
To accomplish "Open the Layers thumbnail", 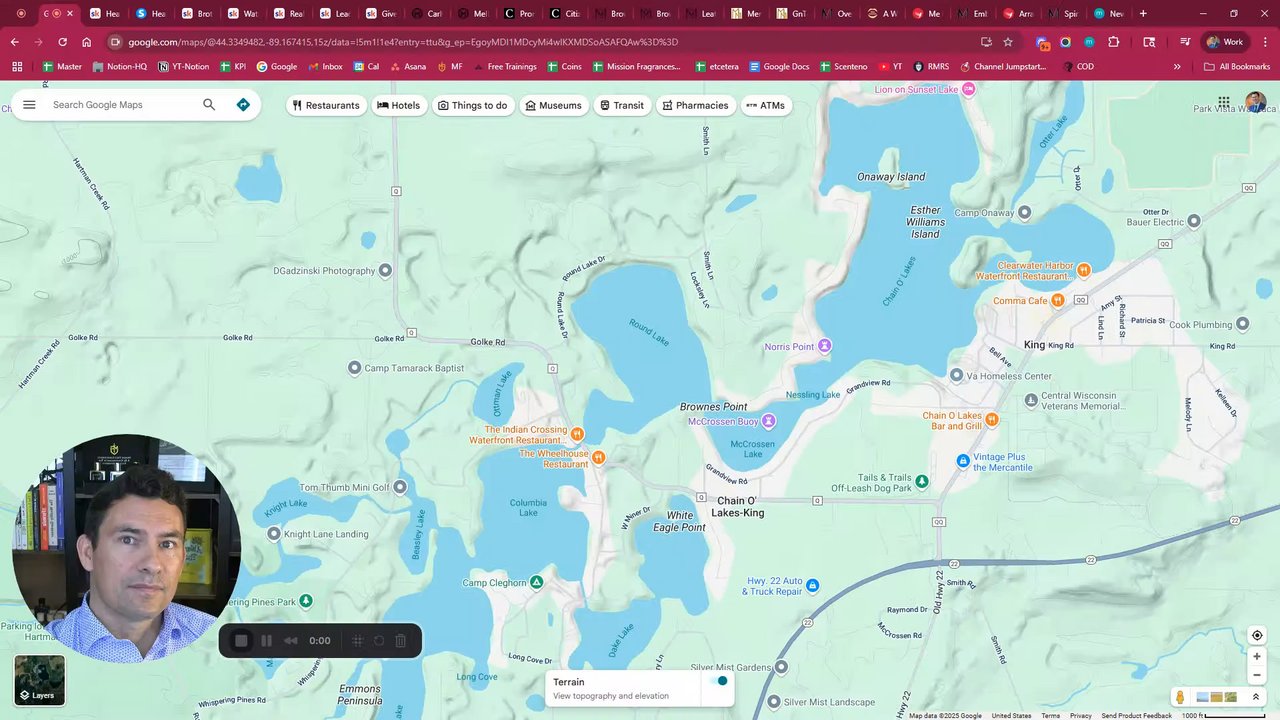I will [x=40, y=679].
